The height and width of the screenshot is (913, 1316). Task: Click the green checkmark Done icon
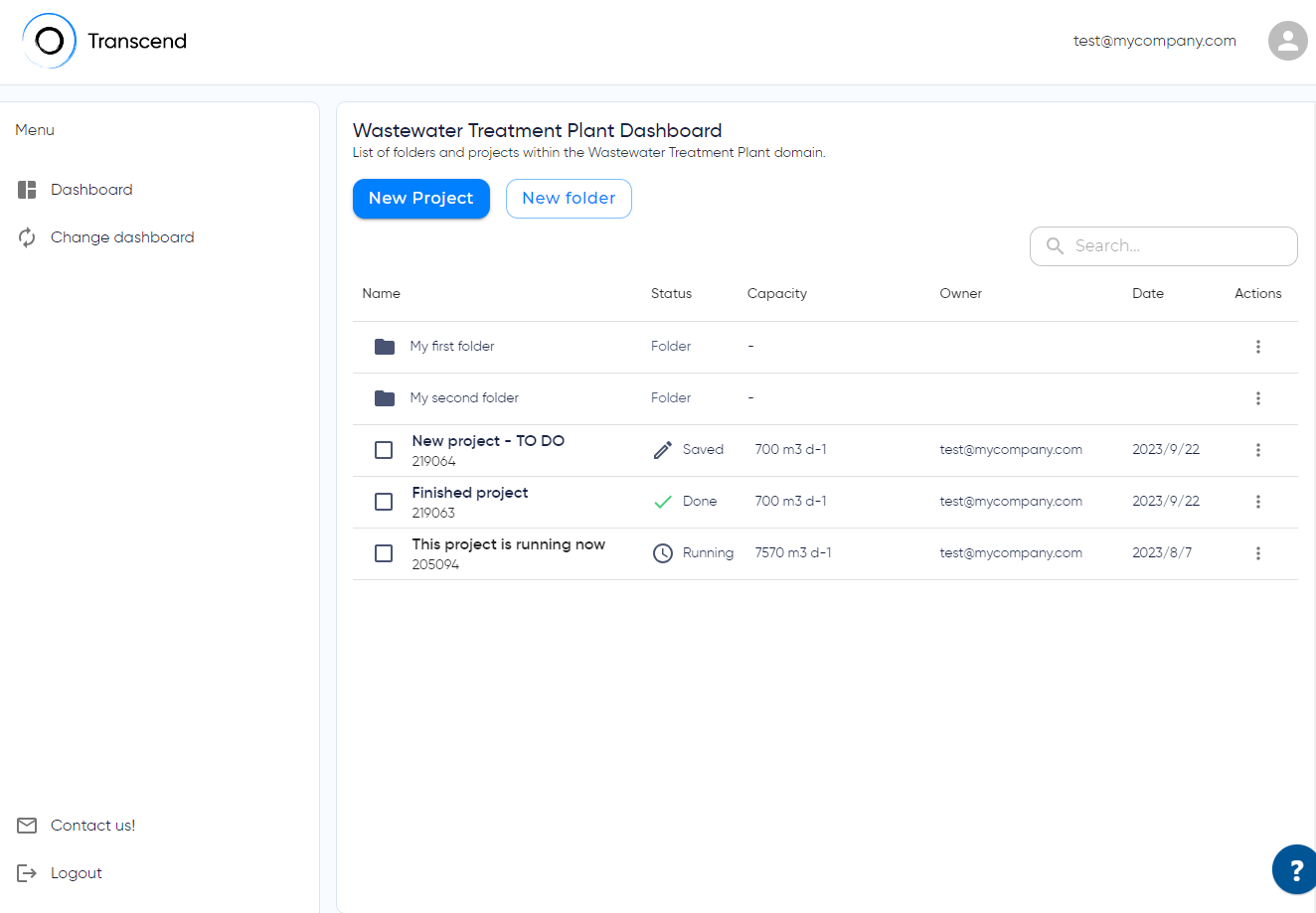pyautogui.click(x=663, y=501)
